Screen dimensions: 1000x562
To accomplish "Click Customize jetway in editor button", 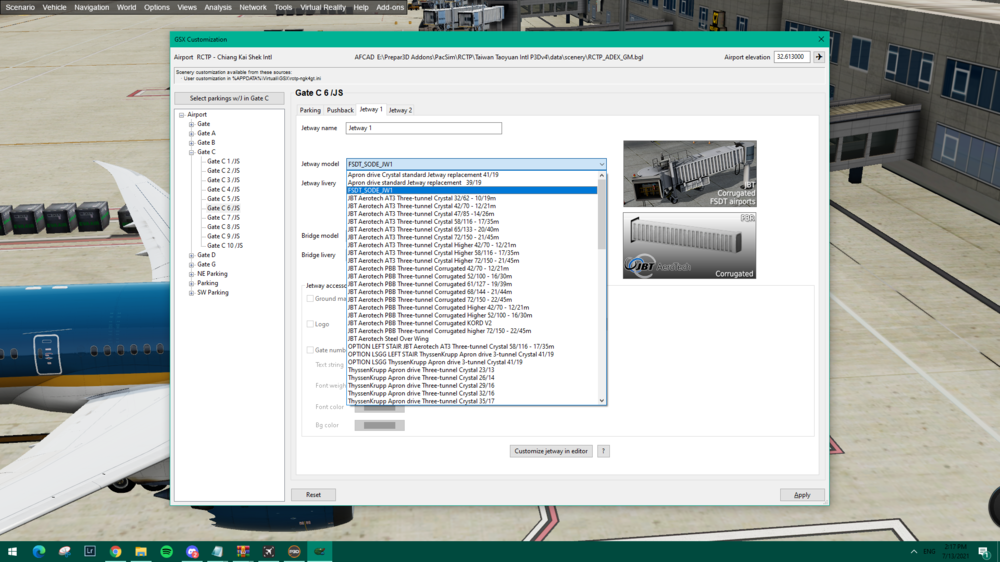I will pos(551,451).
